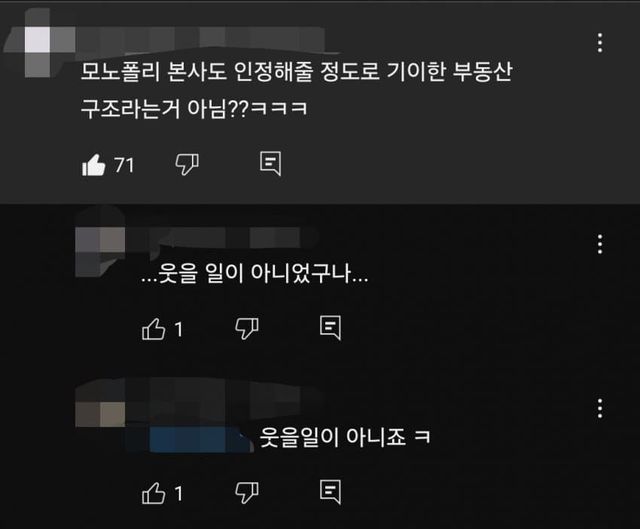Viewport: 640px width, 529px height.
Task: Open three-dot menu of the top comment
Action: 600,43
